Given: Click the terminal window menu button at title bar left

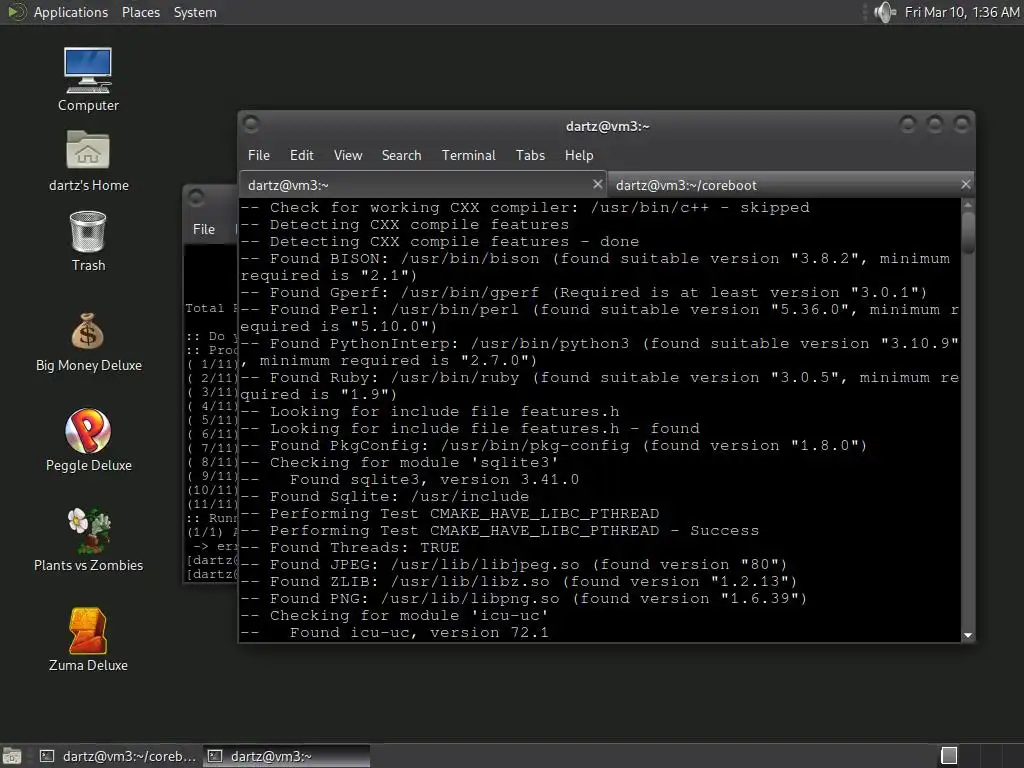Looking at the screenshot, I should [251, 124].
